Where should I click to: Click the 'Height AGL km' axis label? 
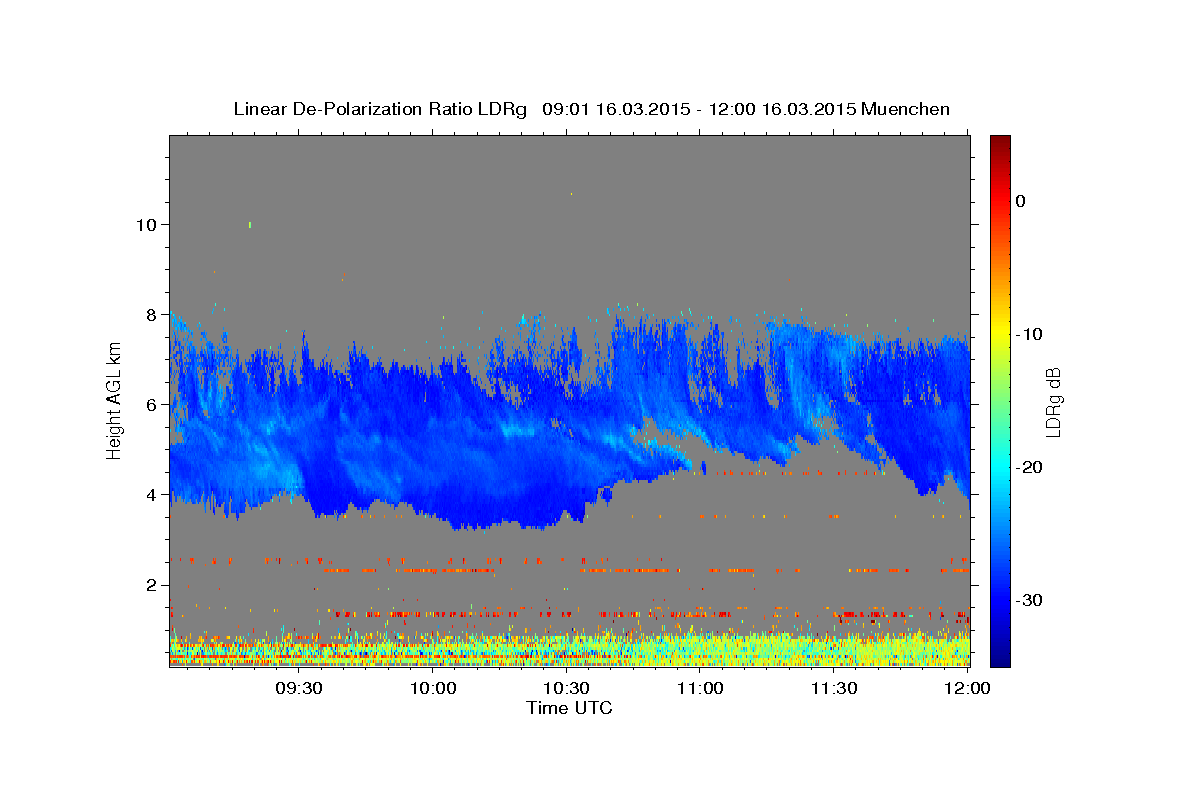pyautogui.click(x=114, y=400)
